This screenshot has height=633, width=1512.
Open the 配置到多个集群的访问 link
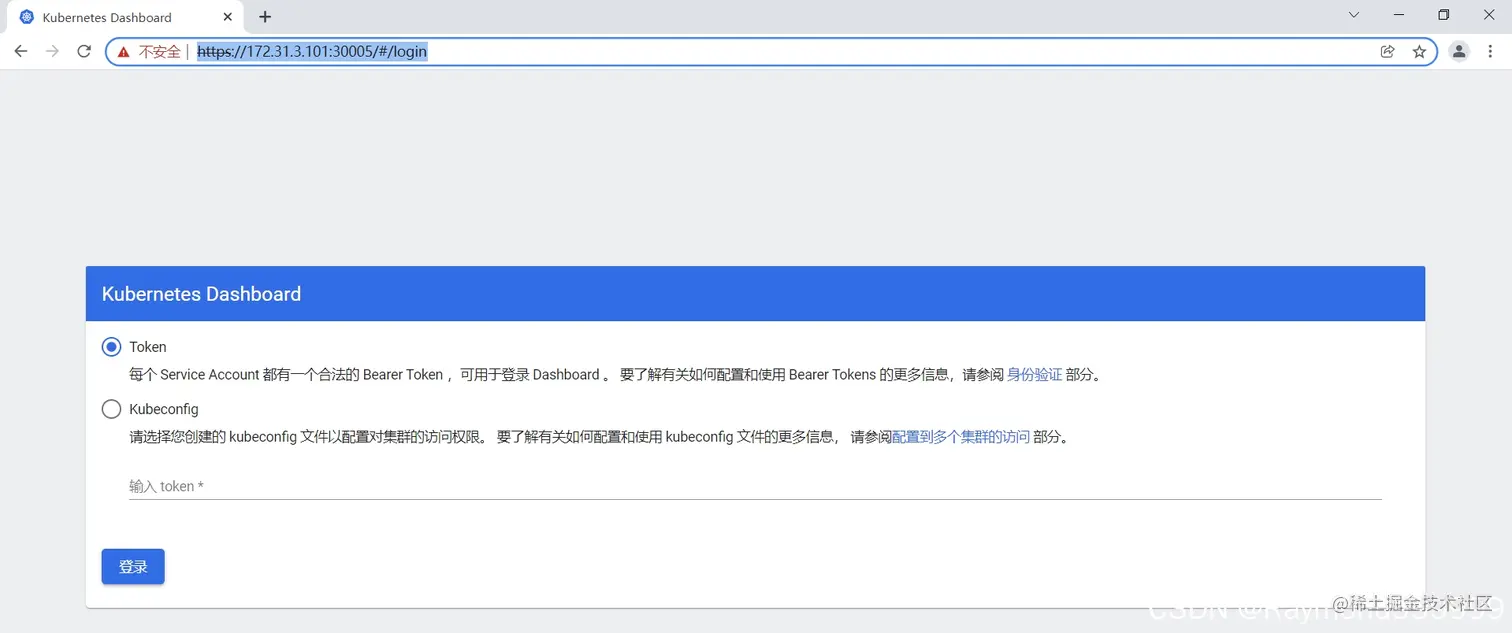point(961,436)
